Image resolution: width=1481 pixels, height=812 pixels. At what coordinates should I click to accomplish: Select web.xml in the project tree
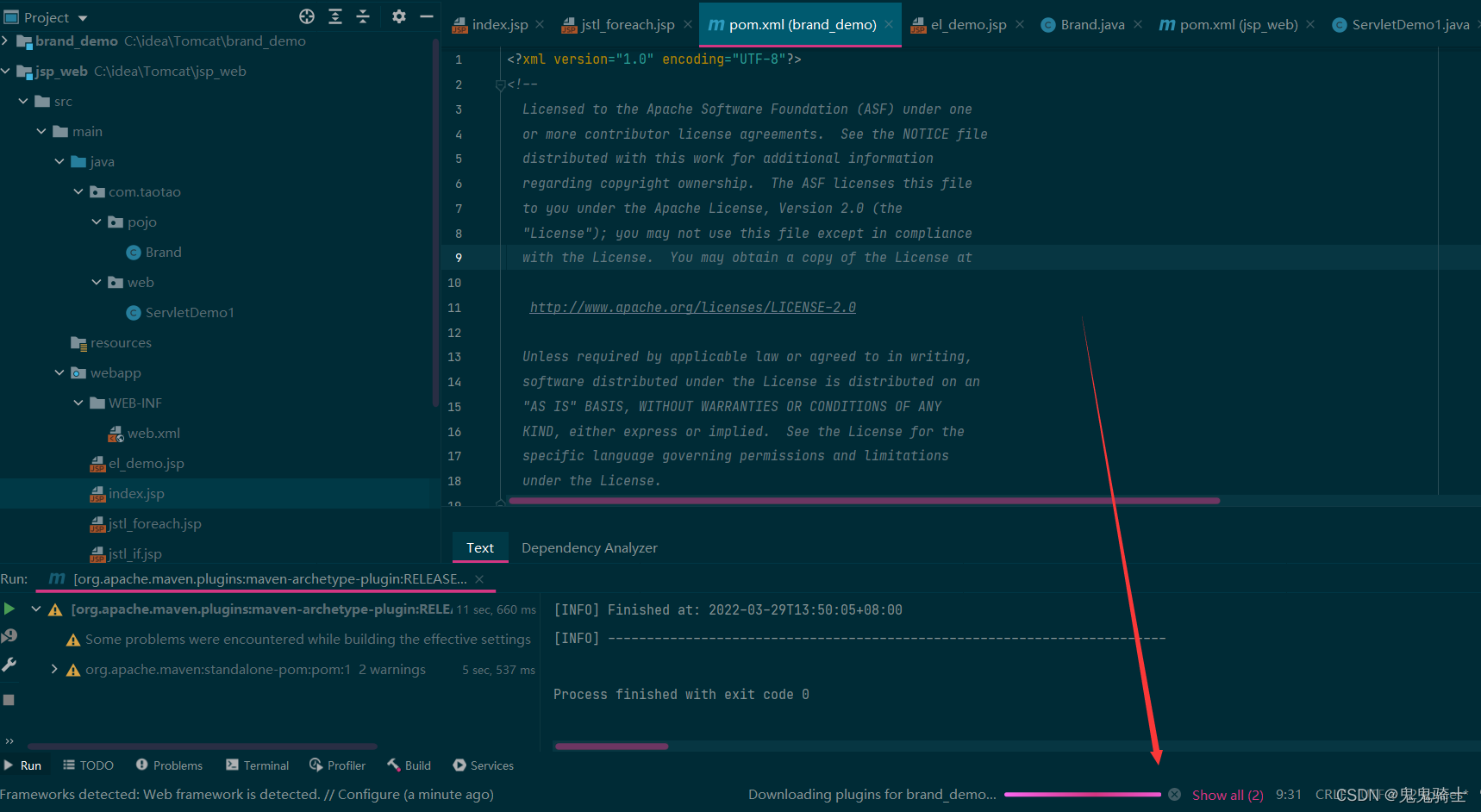tap(144, 433)
